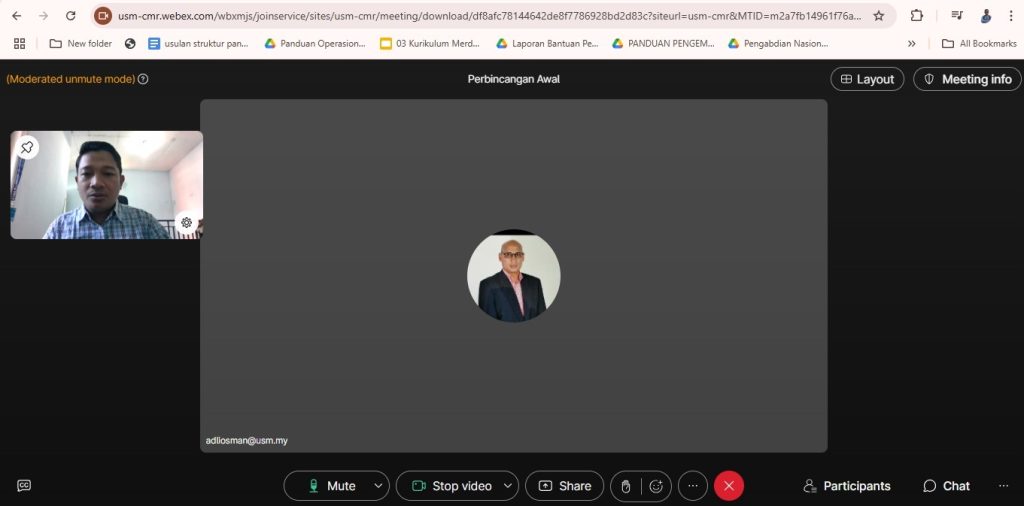Click the moderated unmute mode info icon
This screenshot has height=506, width=1024.
click(143, 79)
